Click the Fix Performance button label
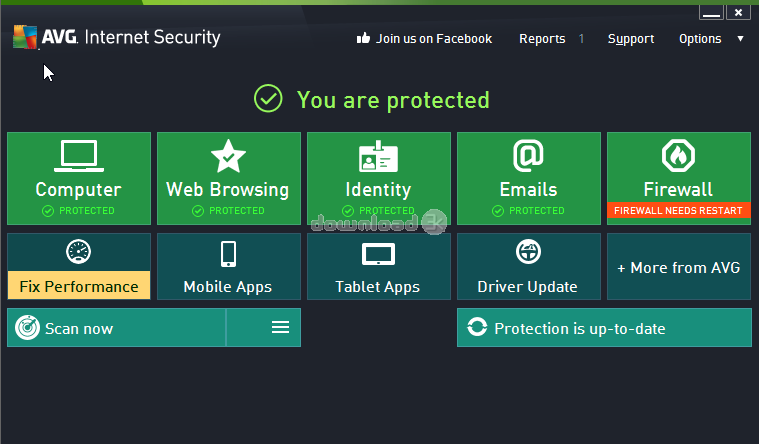Viewport: 759px width, 444px height. [x=79, y=287]
